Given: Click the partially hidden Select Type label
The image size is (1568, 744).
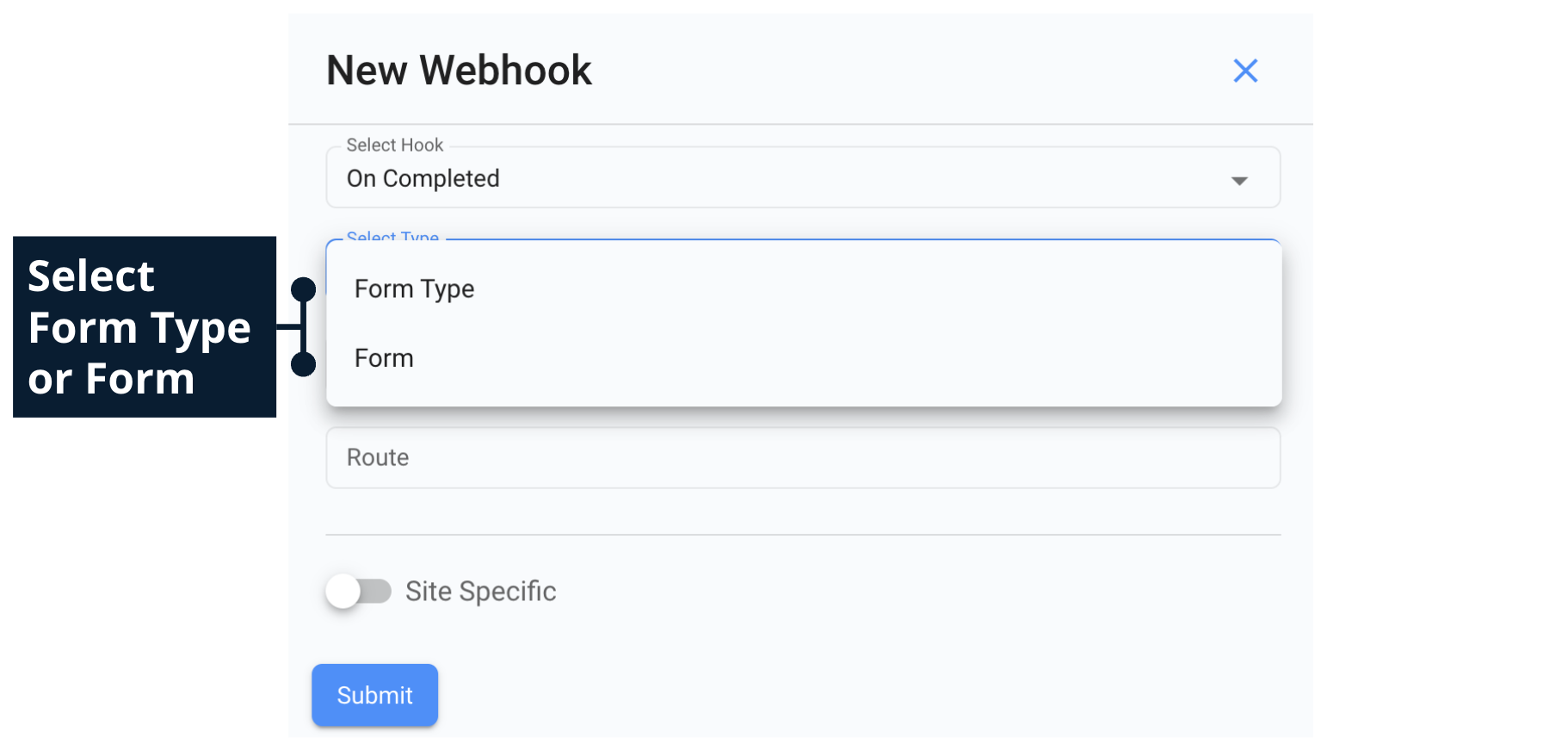Looking at the screenshot, I should [x=392, y=237].
